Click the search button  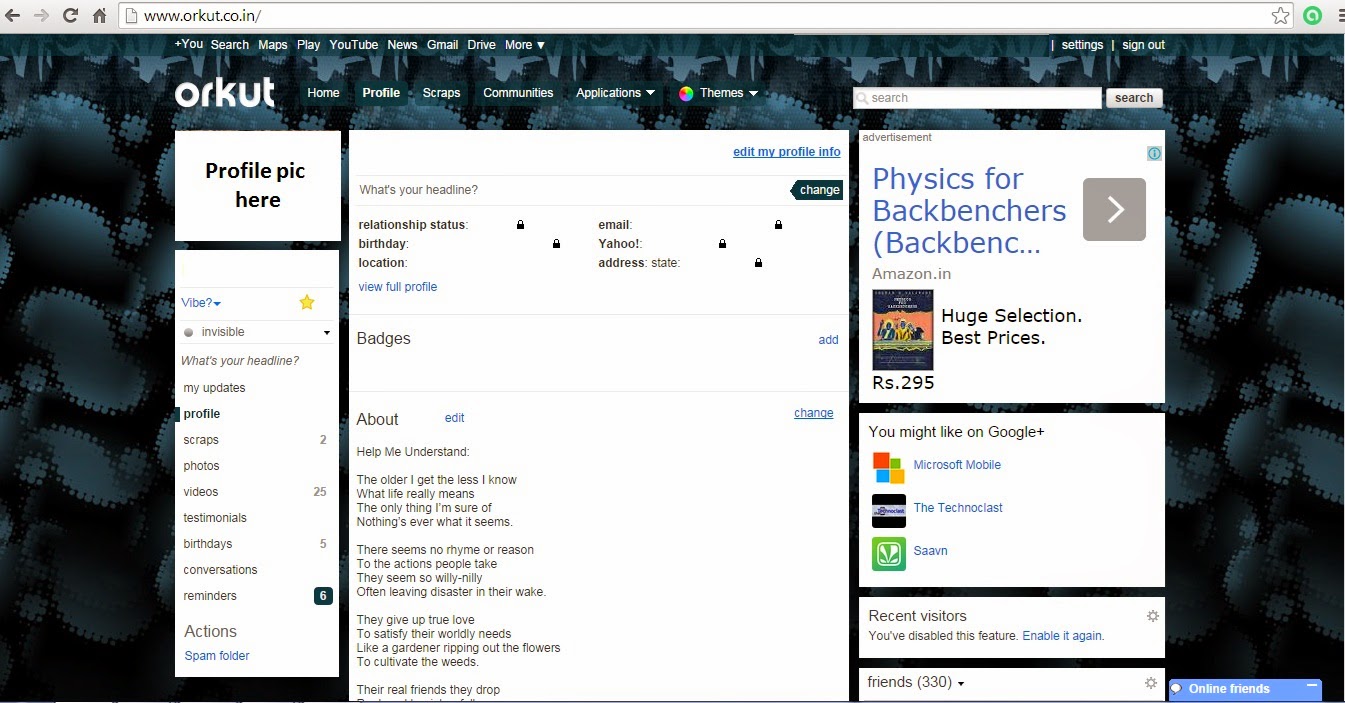[x=1134, y=98]
